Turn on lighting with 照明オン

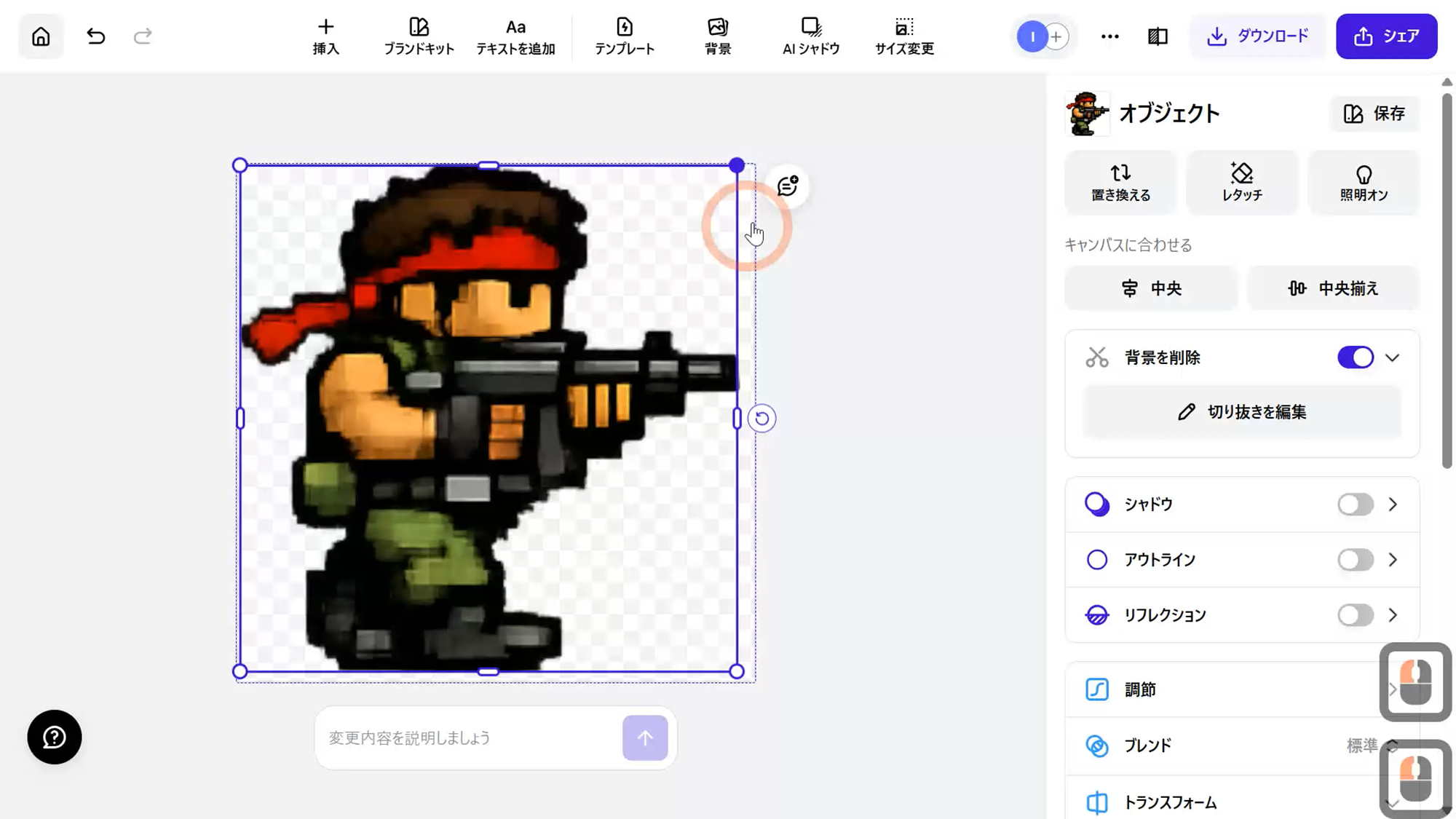tap(1364, 183)
